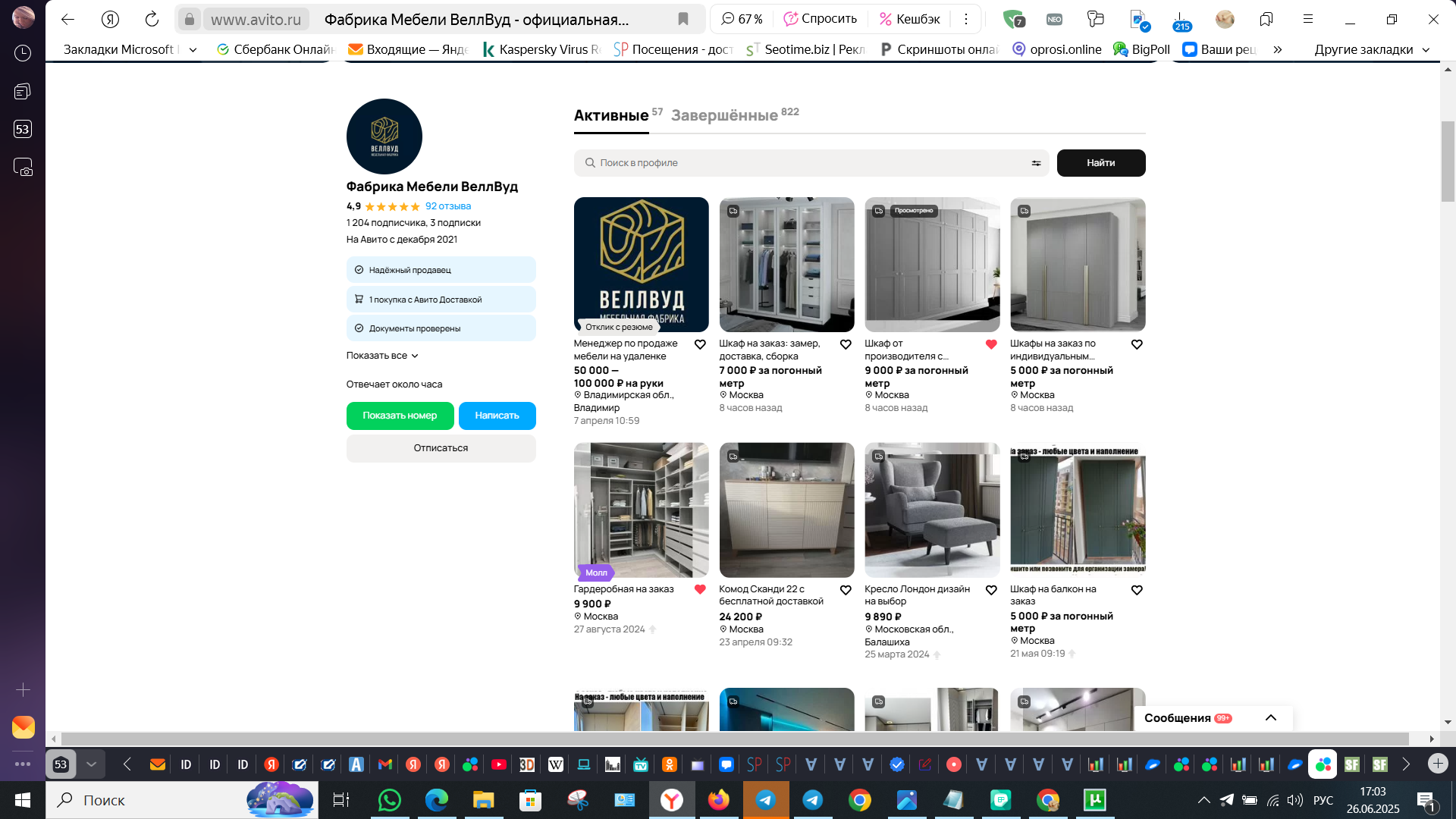Show hidden system tray icons chevron
Image resolution: width=1456 pixels, height=819 pixels.
1203,800
